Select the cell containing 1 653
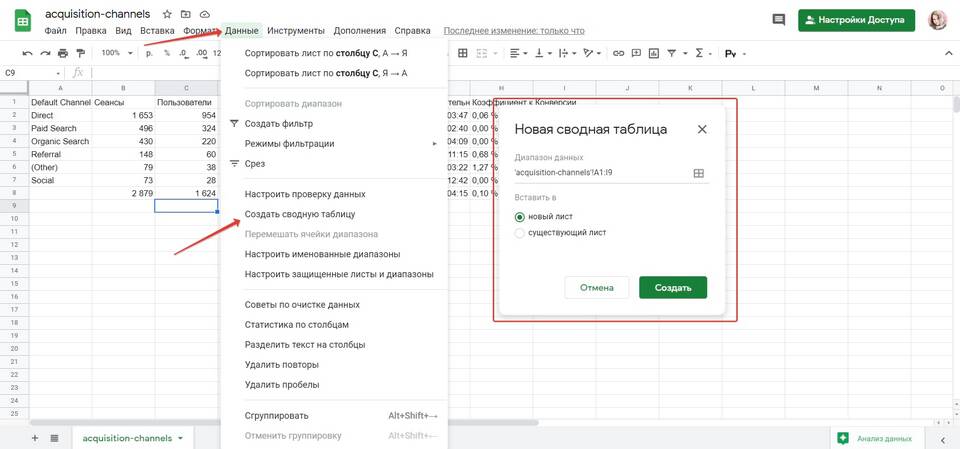960x449 pixels. 124,115
